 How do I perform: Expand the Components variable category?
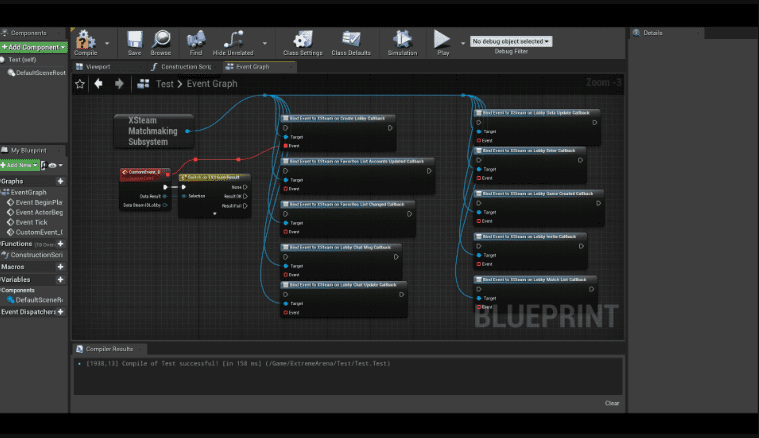click(x=18, y=290)
